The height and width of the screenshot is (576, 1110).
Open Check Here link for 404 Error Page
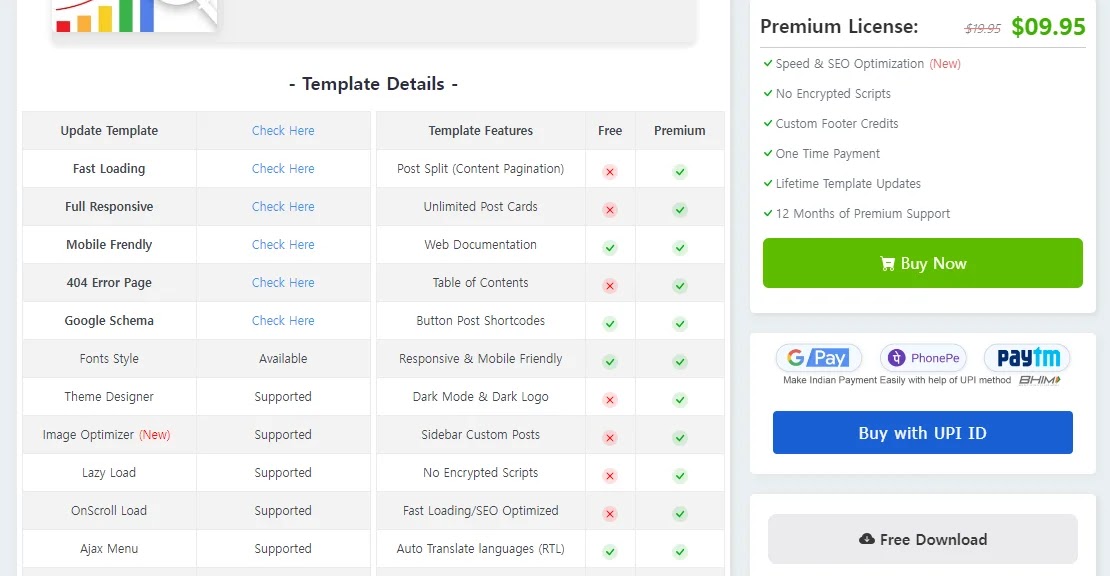[283, 282]
